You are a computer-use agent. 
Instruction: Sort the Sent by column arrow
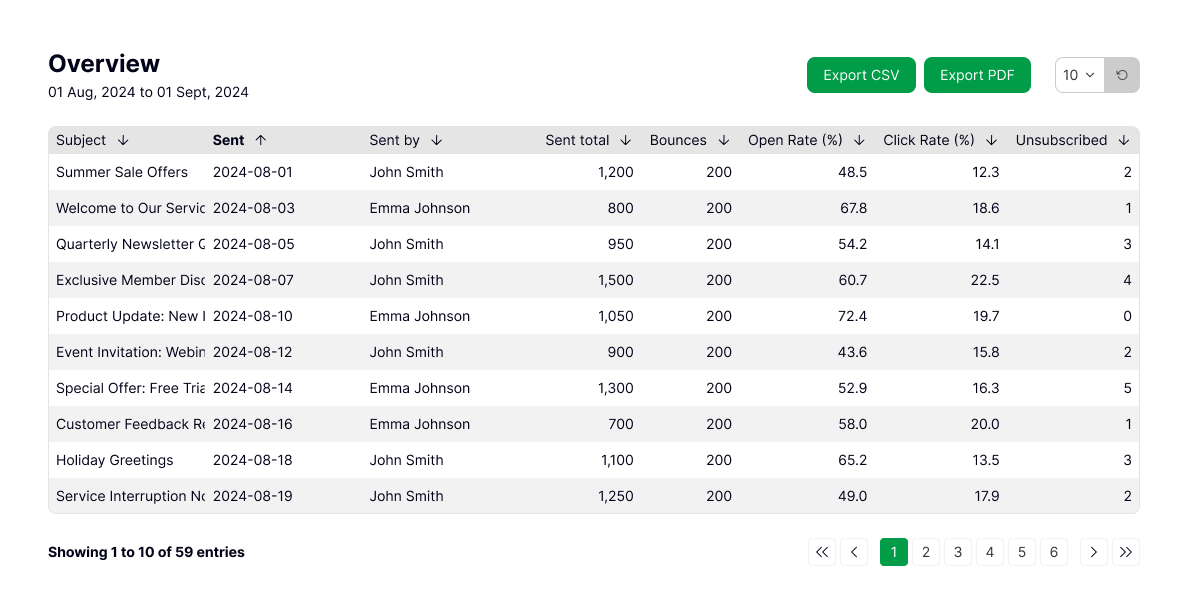(437, 141)
